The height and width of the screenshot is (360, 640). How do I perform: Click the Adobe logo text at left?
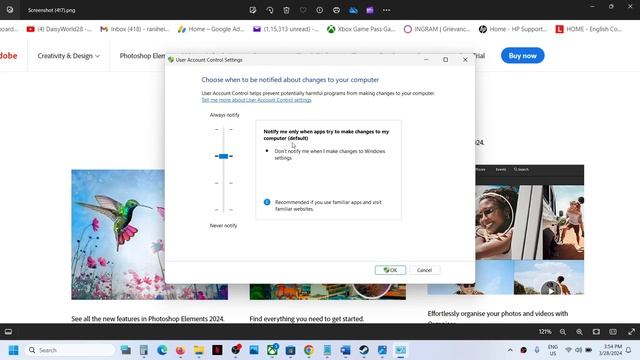tap(9, 56)
